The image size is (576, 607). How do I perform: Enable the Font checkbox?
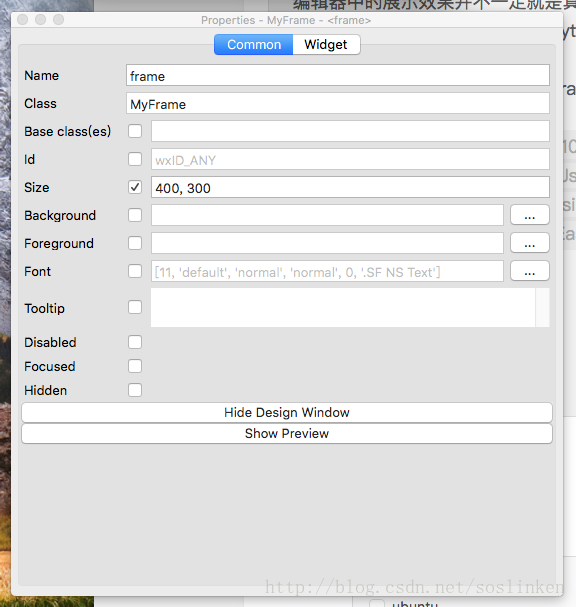[135, 271]
